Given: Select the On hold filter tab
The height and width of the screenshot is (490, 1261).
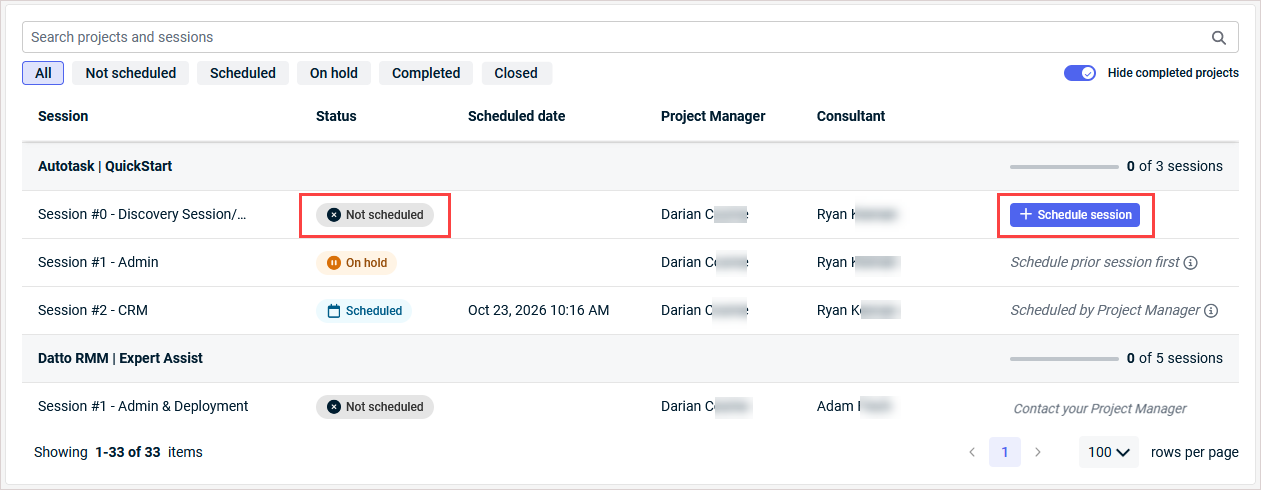Looking at the screenshot, I should [334, 73].
